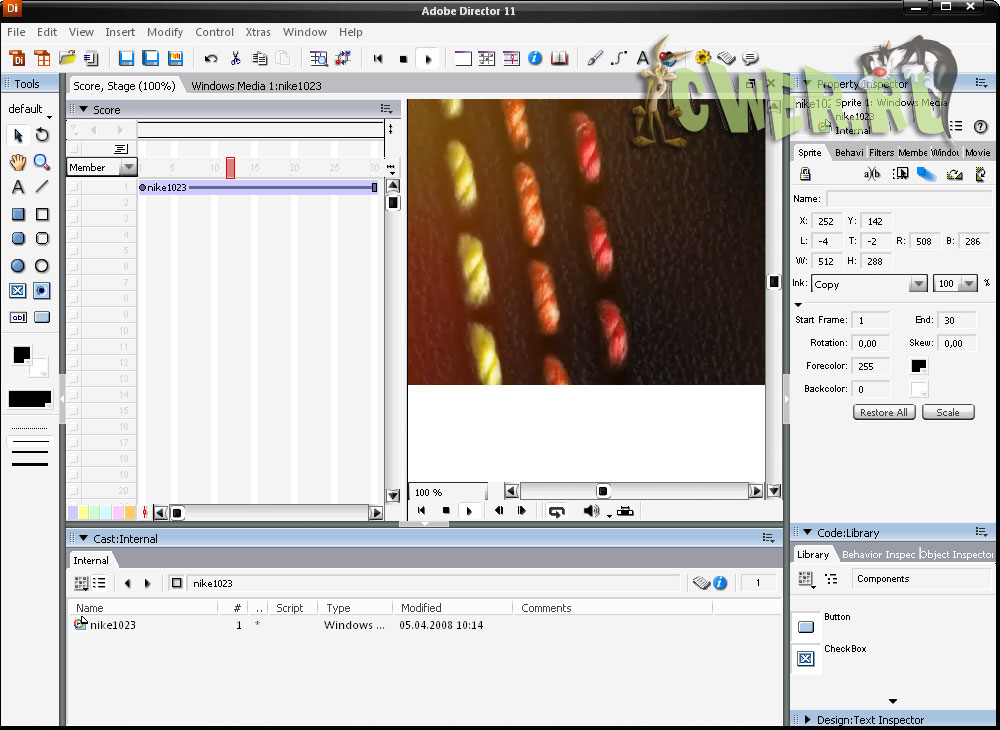Select the Radio Button tool in Tools panel
1000x730 pixels.
tap(42, 291)
